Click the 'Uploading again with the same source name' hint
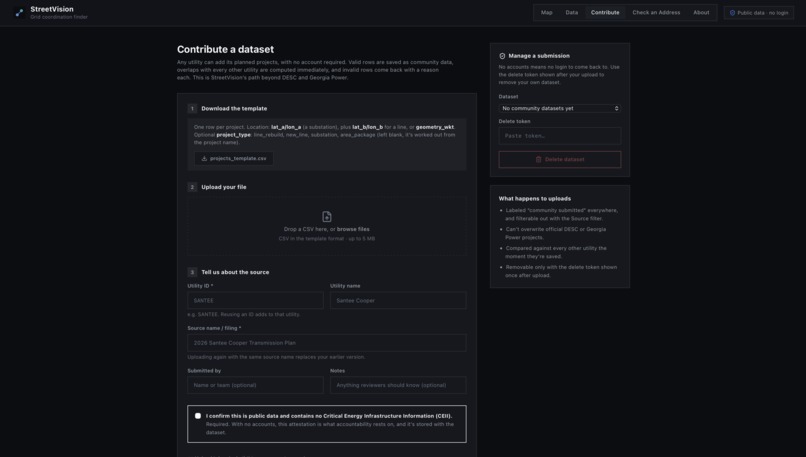 point(276,357)
